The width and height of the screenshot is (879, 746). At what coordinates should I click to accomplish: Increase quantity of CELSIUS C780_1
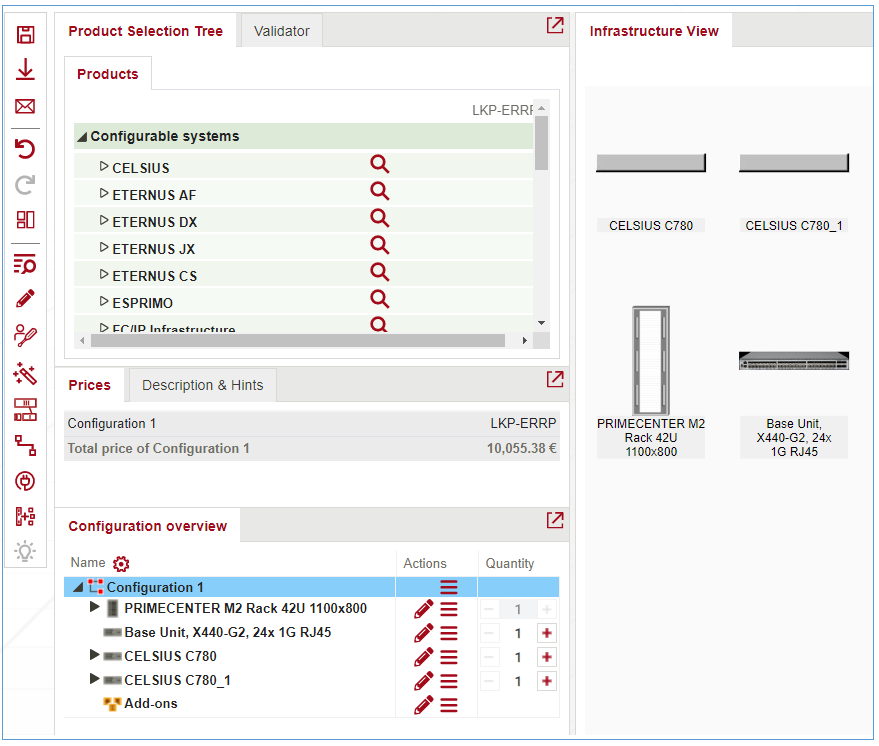click(x=547, y=681)
